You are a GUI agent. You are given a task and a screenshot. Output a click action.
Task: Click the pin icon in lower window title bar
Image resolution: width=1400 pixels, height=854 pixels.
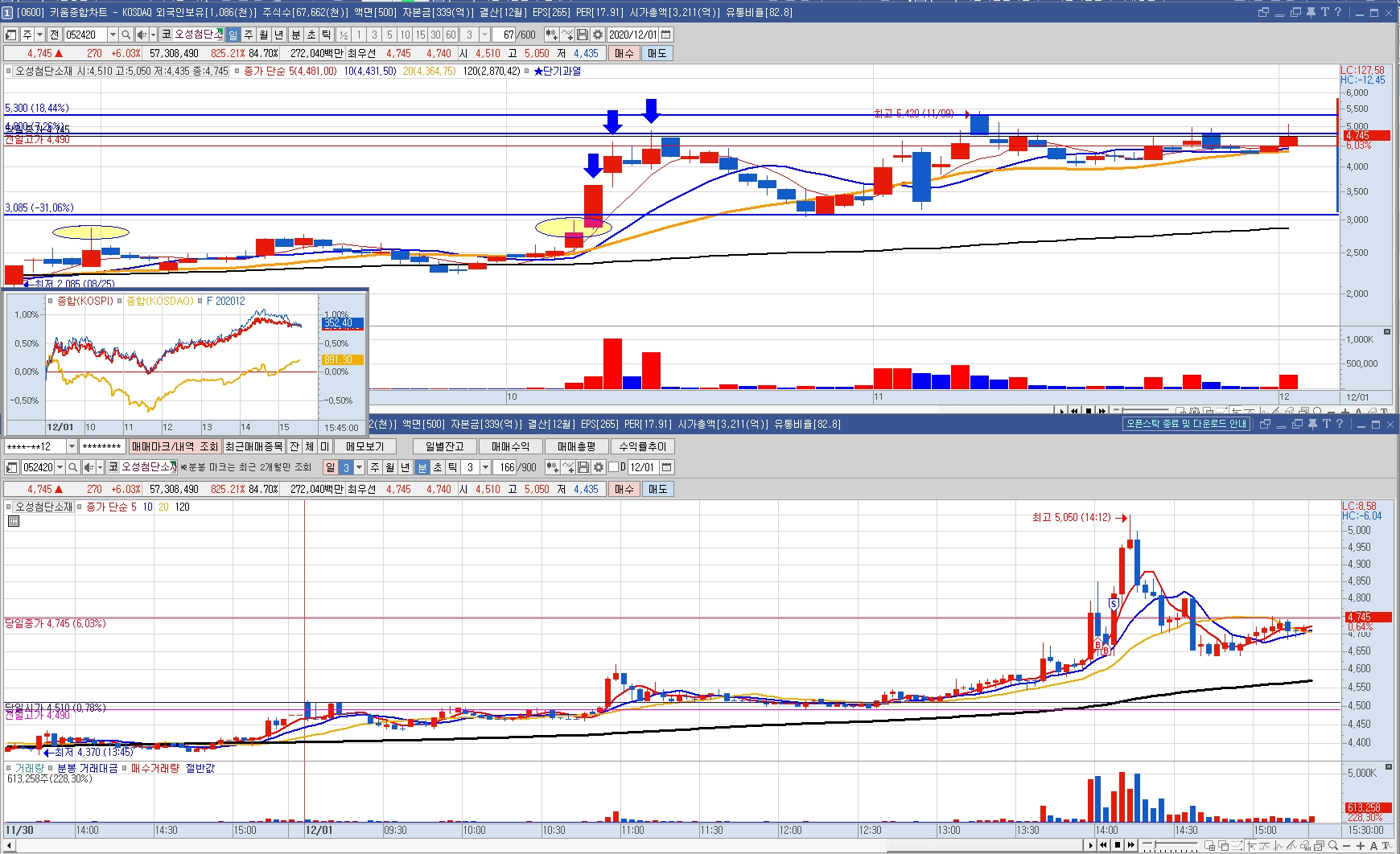click(x=1312, y=424)
